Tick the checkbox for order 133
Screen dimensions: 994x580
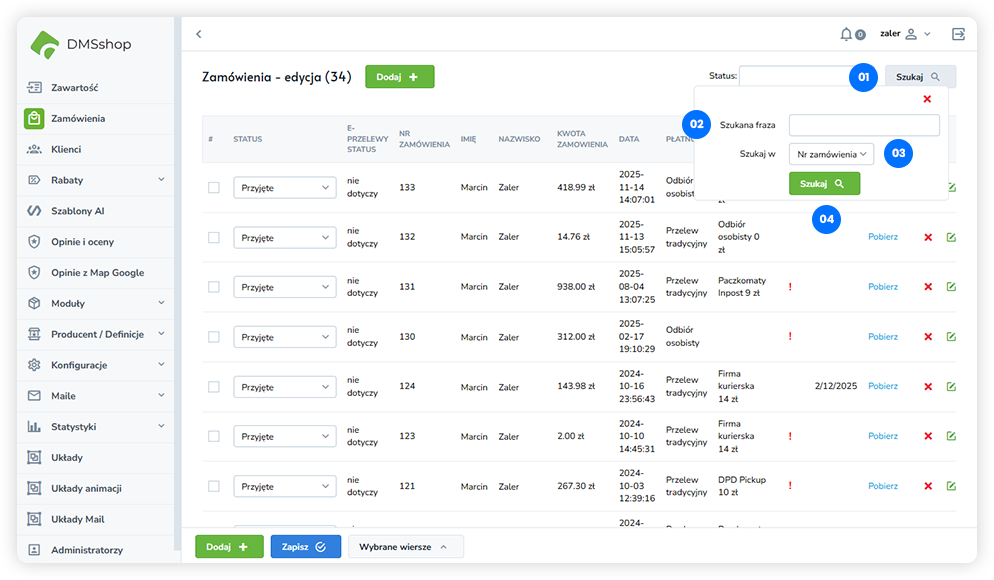[213, 187]
